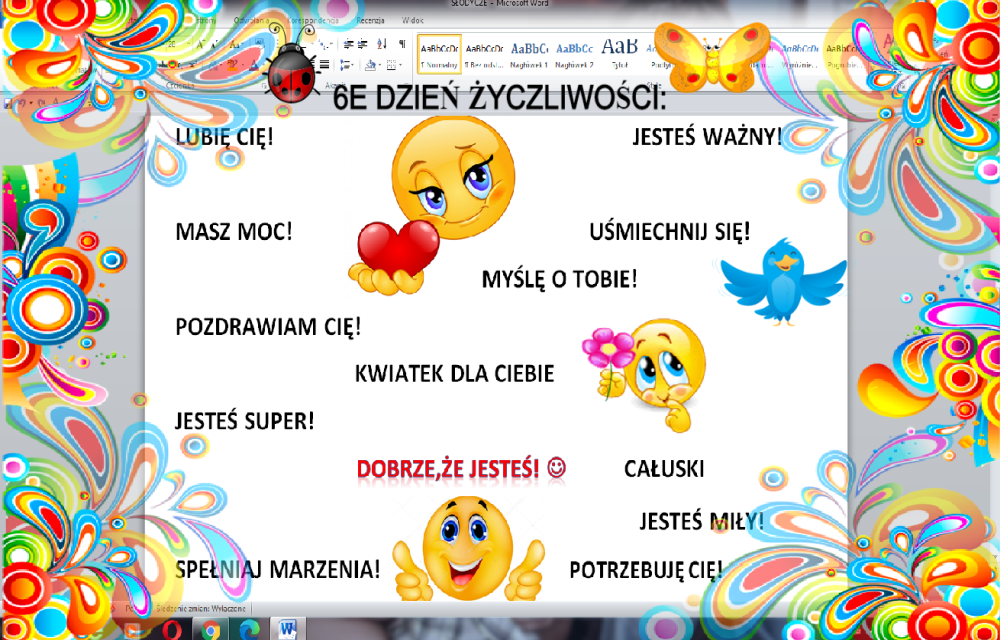Launch Opera from the taskbar
Viewport: 1000px width, 640px height.
tap(170, 628)
